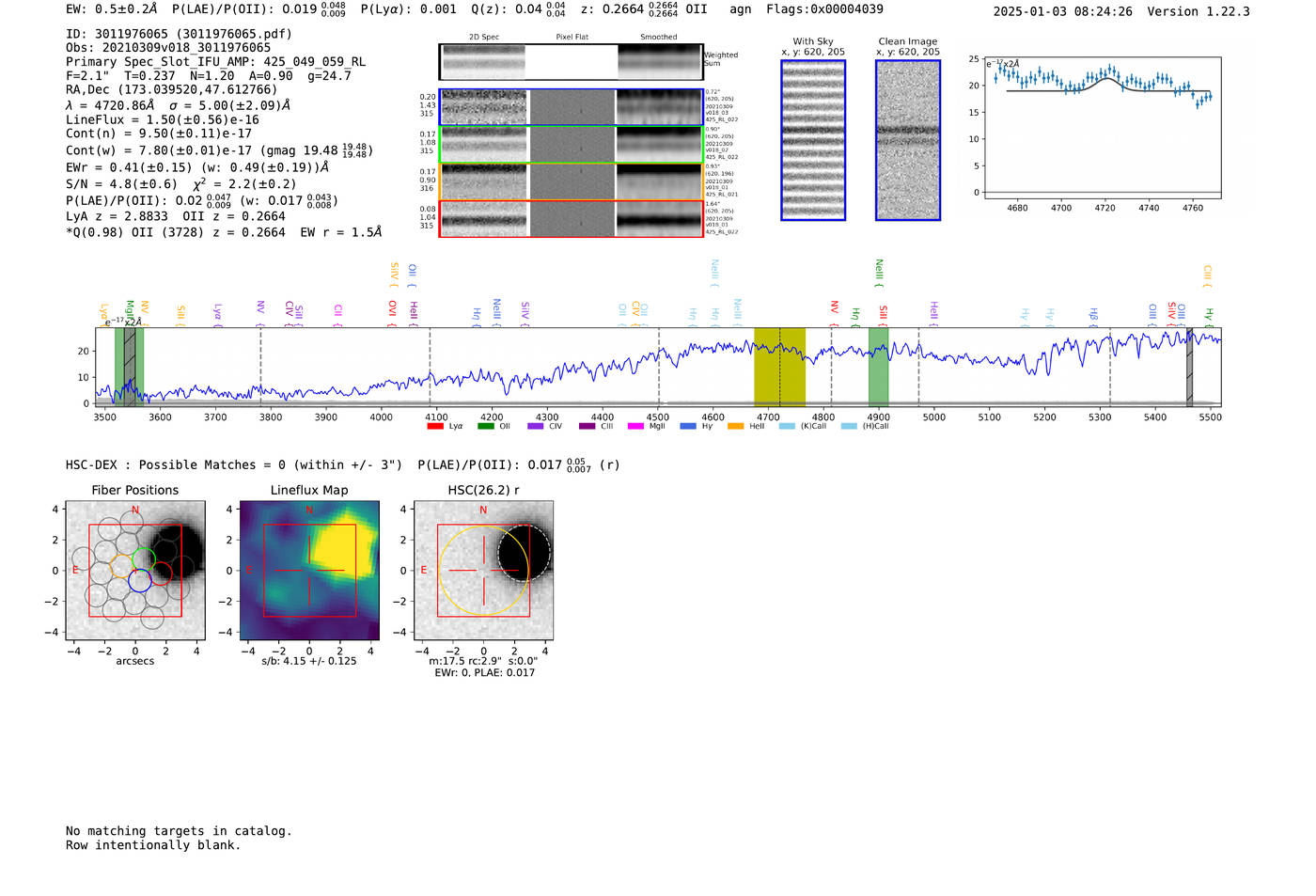
Task: Click the emission line Gaussian fit plot
Action: 1104,128
